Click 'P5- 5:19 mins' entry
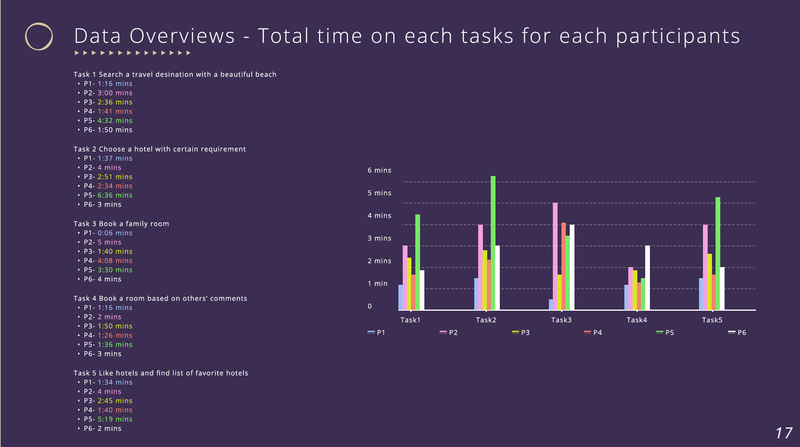 108,419
